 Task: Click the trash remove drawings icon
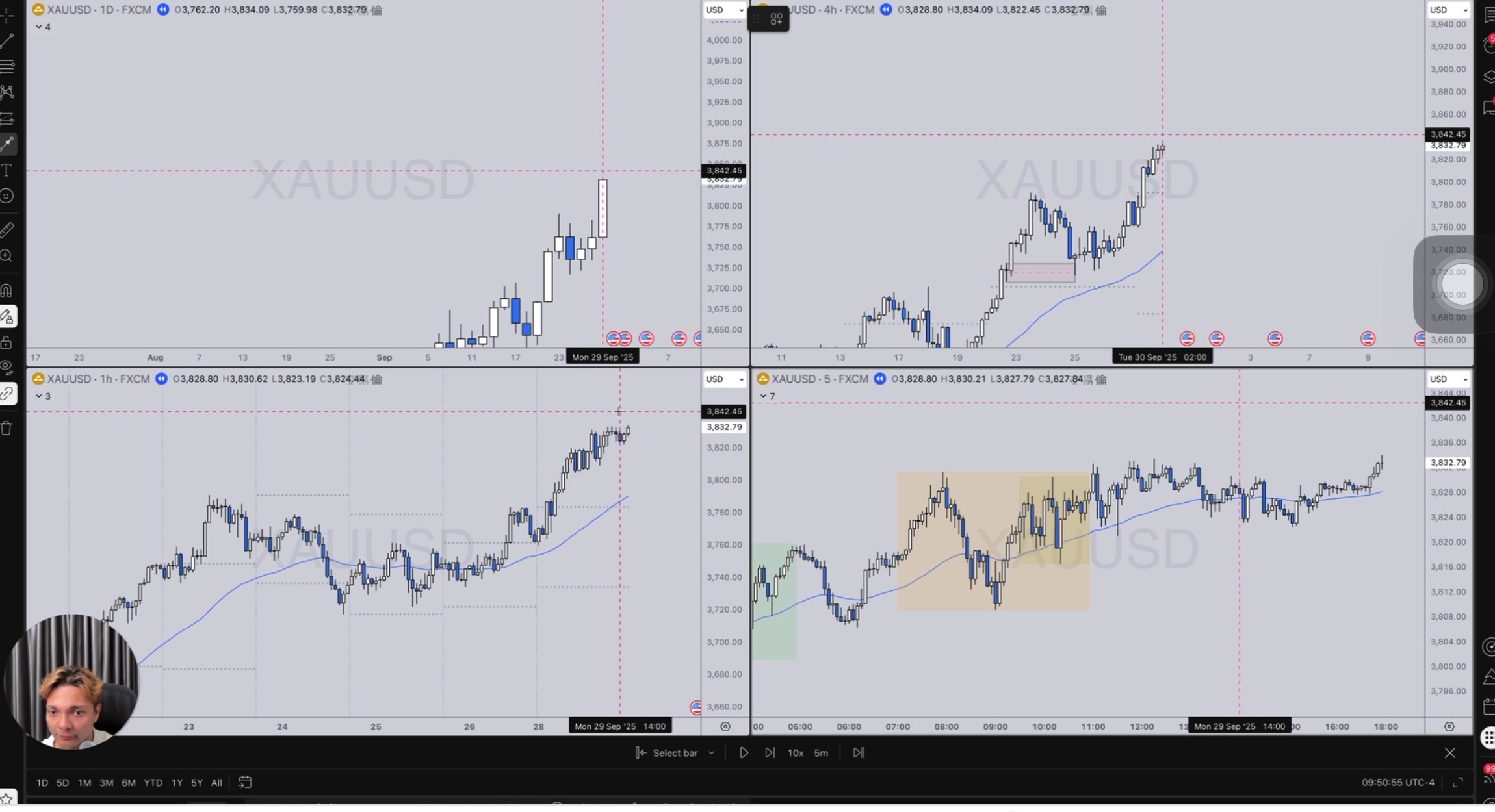coord(7,428)
